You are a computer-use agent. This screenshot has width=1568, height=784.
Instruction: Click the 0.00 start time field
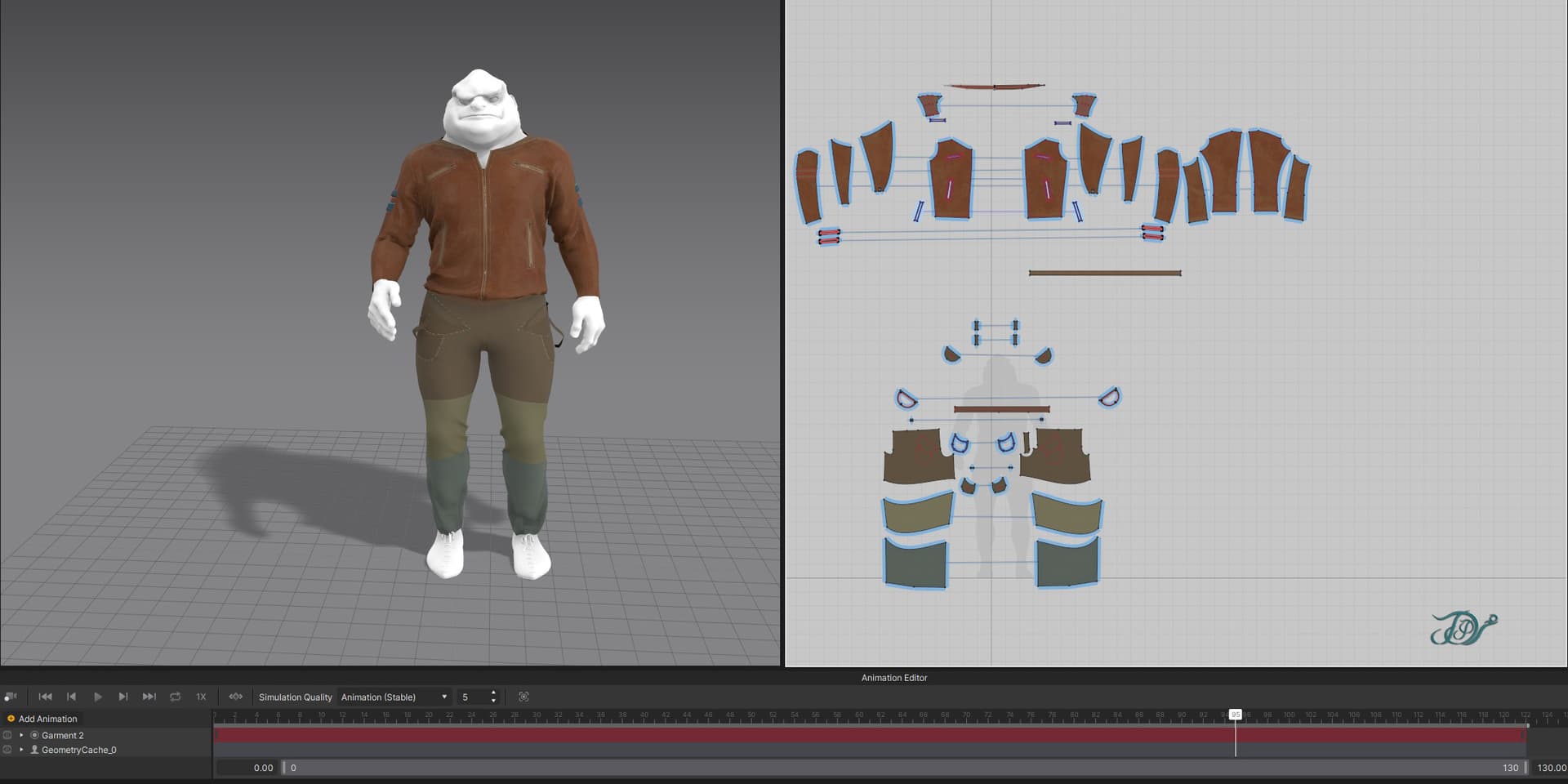246,768
